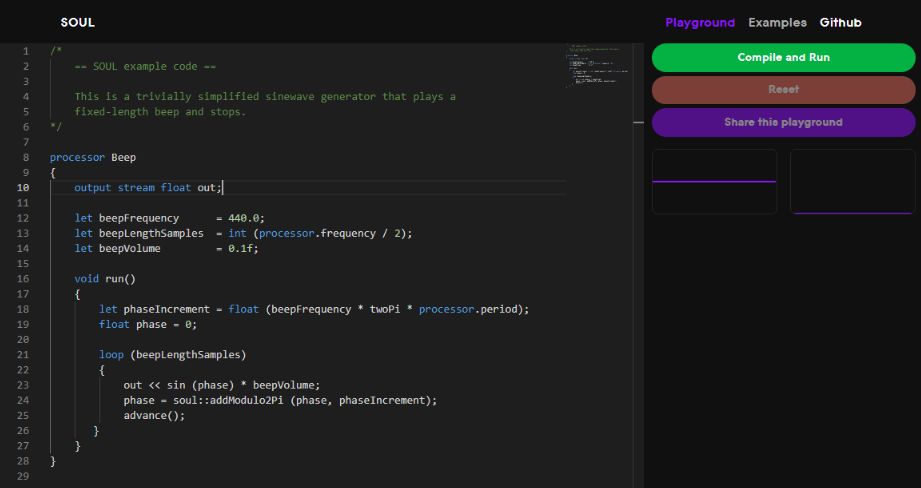Click 'fixed-length beep and stops.' comment

point(160,112)
